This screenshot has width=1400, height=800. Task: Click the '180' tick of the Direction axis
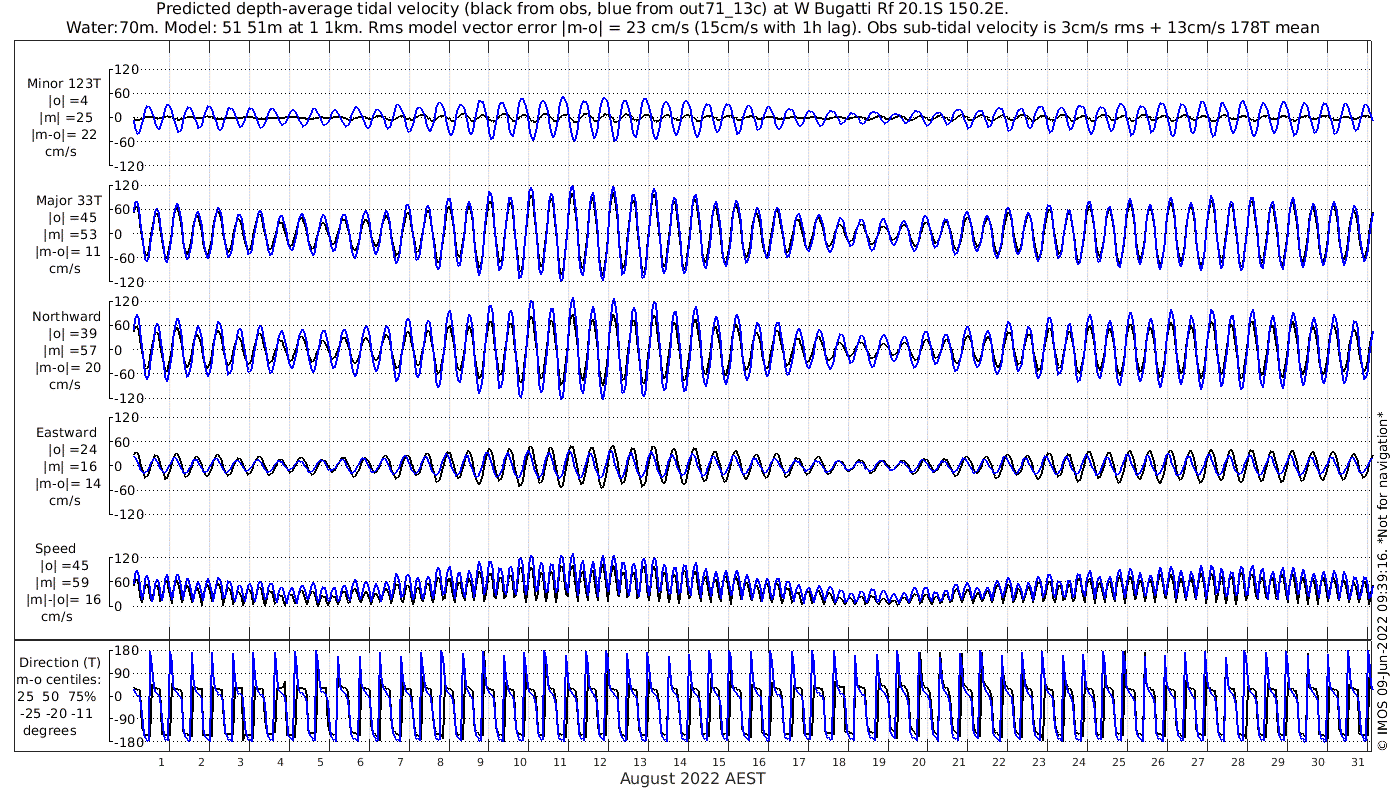tap(125, 651)
